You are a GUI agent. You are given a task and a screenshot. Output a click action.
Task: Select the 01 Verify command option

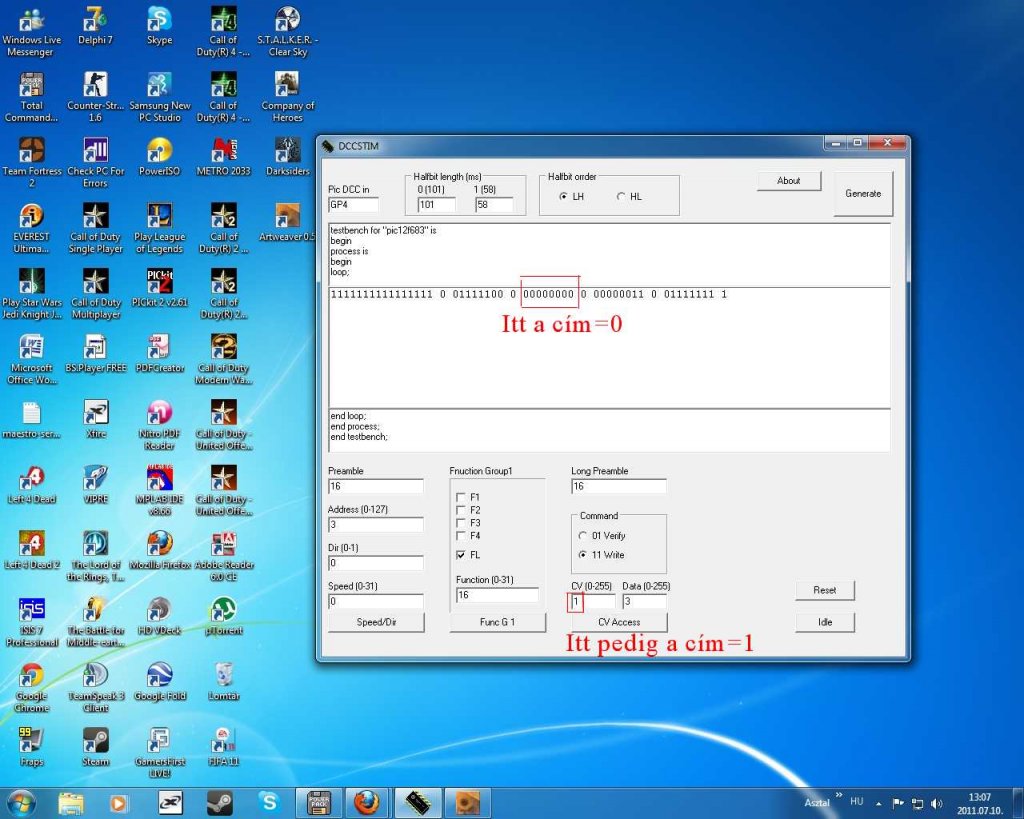click(x=583, y=536)
